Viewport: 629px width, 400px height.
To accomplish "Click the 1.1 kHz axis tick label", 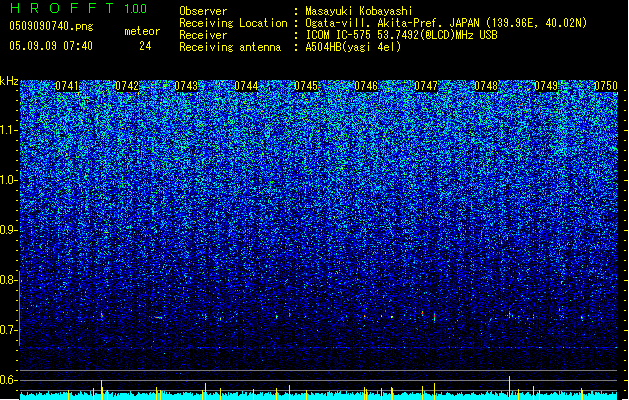I will [x=9, y=130].
